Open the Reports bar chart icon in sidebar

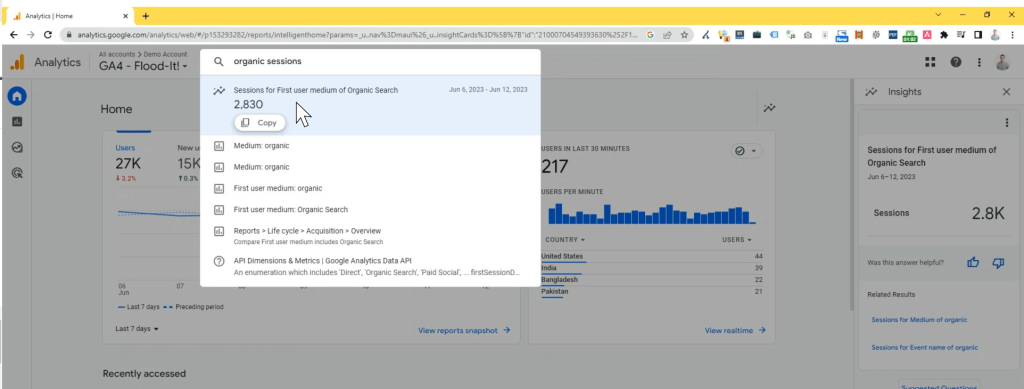[x=17, y=122]
